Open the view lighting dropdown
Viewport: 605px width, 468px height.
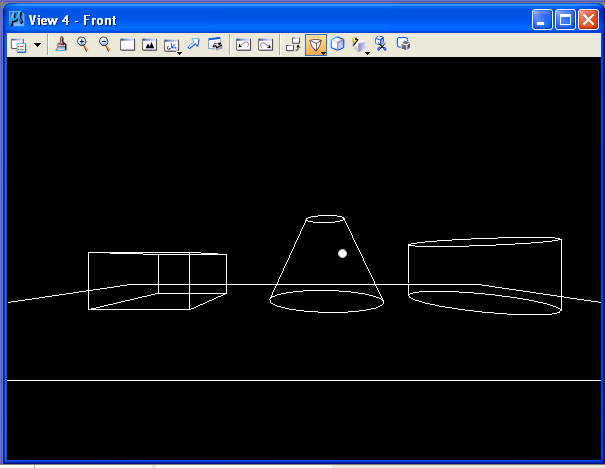[359, 45]
